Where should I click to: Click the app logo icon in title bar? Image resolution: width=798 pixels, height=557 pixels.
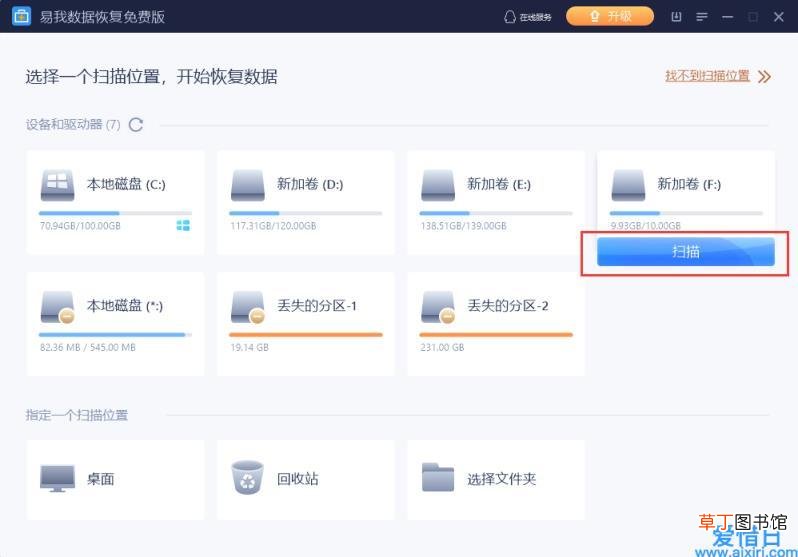tap(21, 16)
